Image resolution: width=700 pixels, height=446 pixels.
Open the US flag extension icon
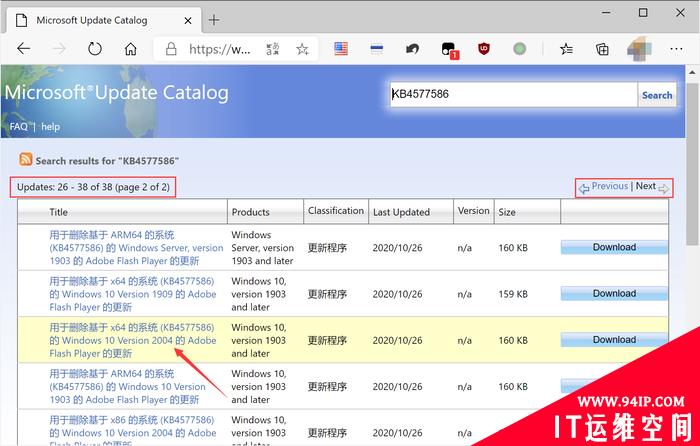tap(341, 48)
